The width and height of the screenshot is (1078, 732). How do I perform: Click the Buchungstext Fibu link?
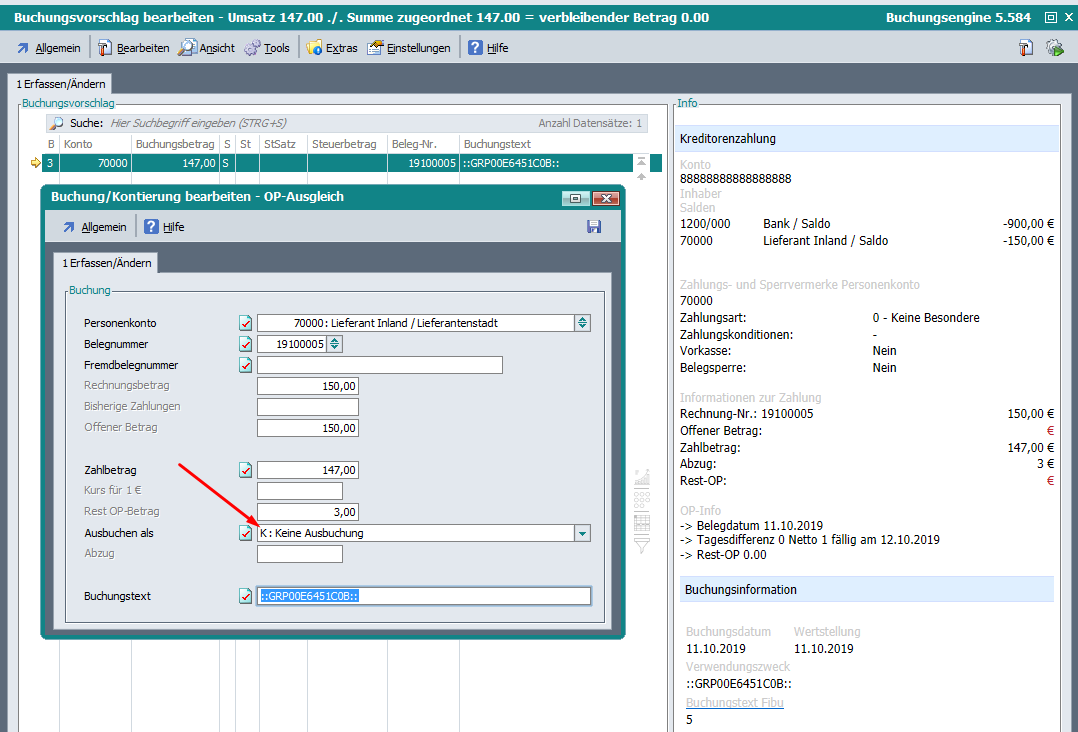tap(734, 703)
